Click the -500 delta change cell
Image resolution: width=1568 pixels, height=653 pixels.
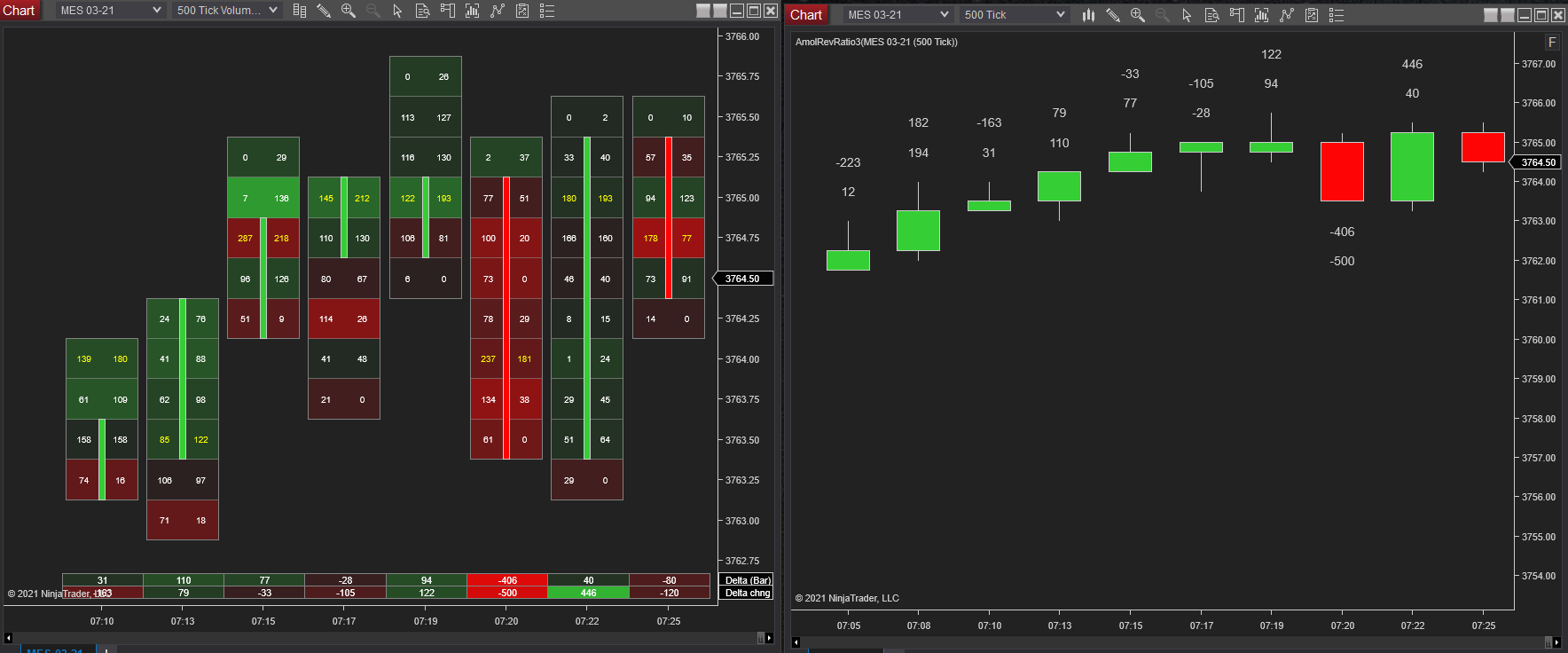[507, 593]
